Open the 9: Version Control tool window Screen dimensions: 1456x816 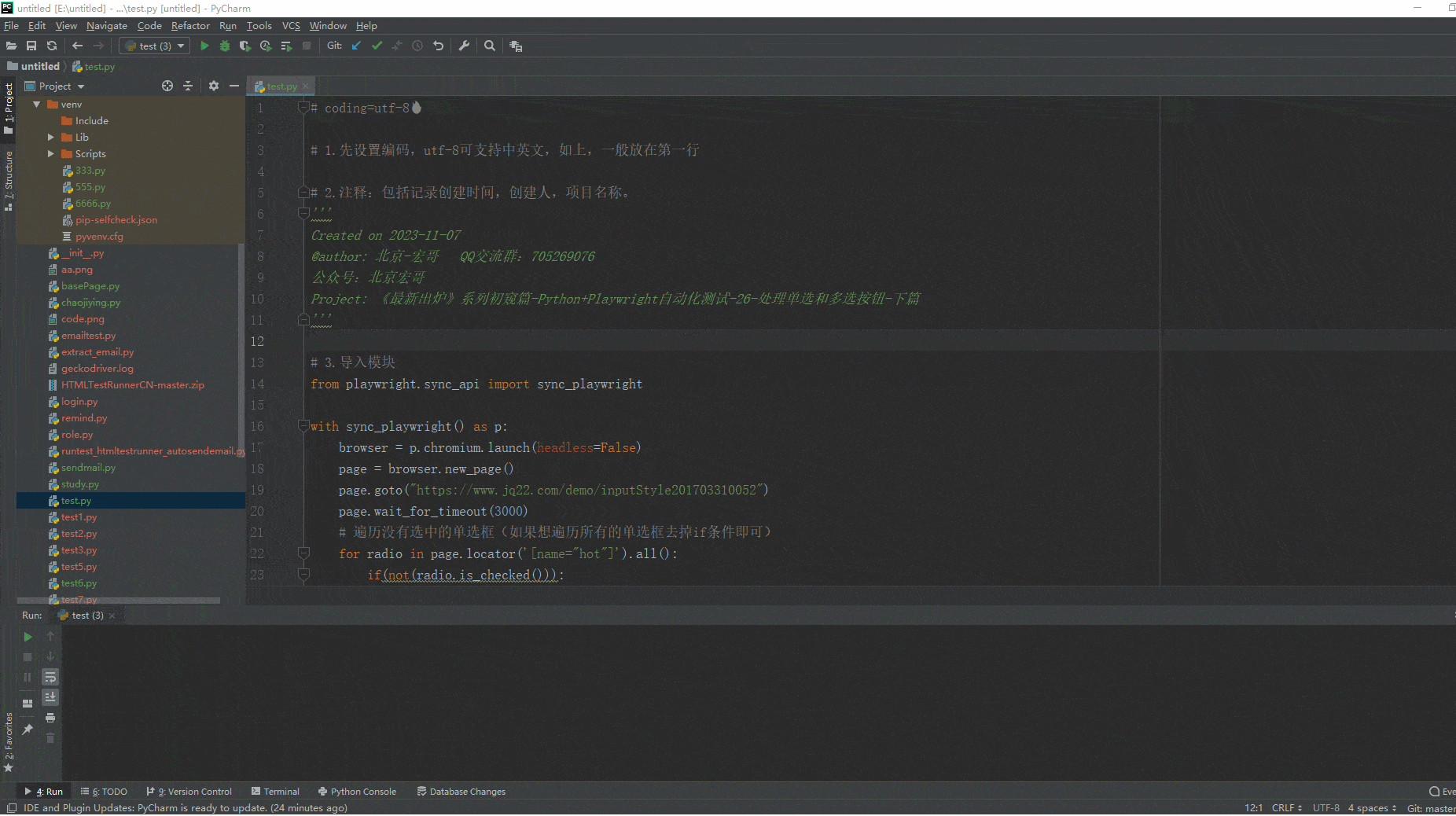click(x=189, y=792)
